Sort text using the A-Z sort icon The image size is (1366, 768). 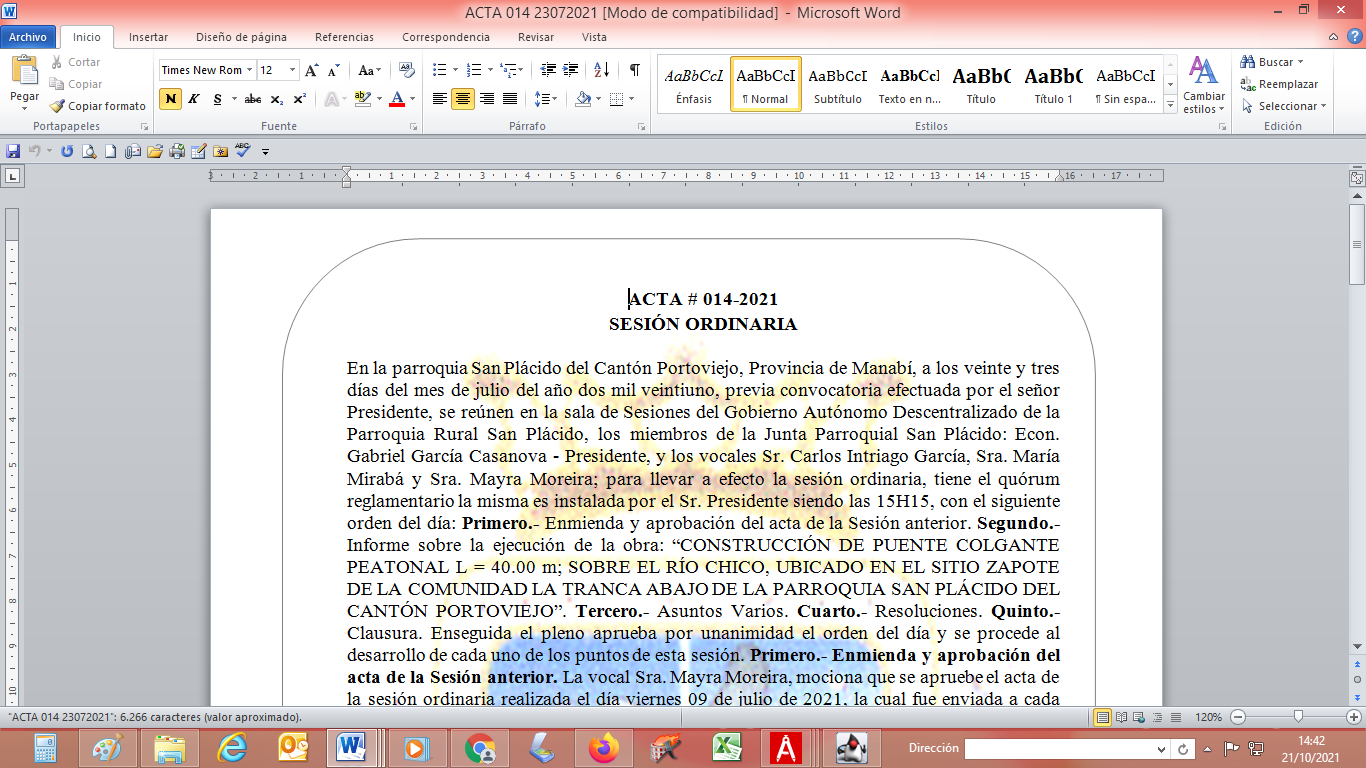tap(601, 70)
